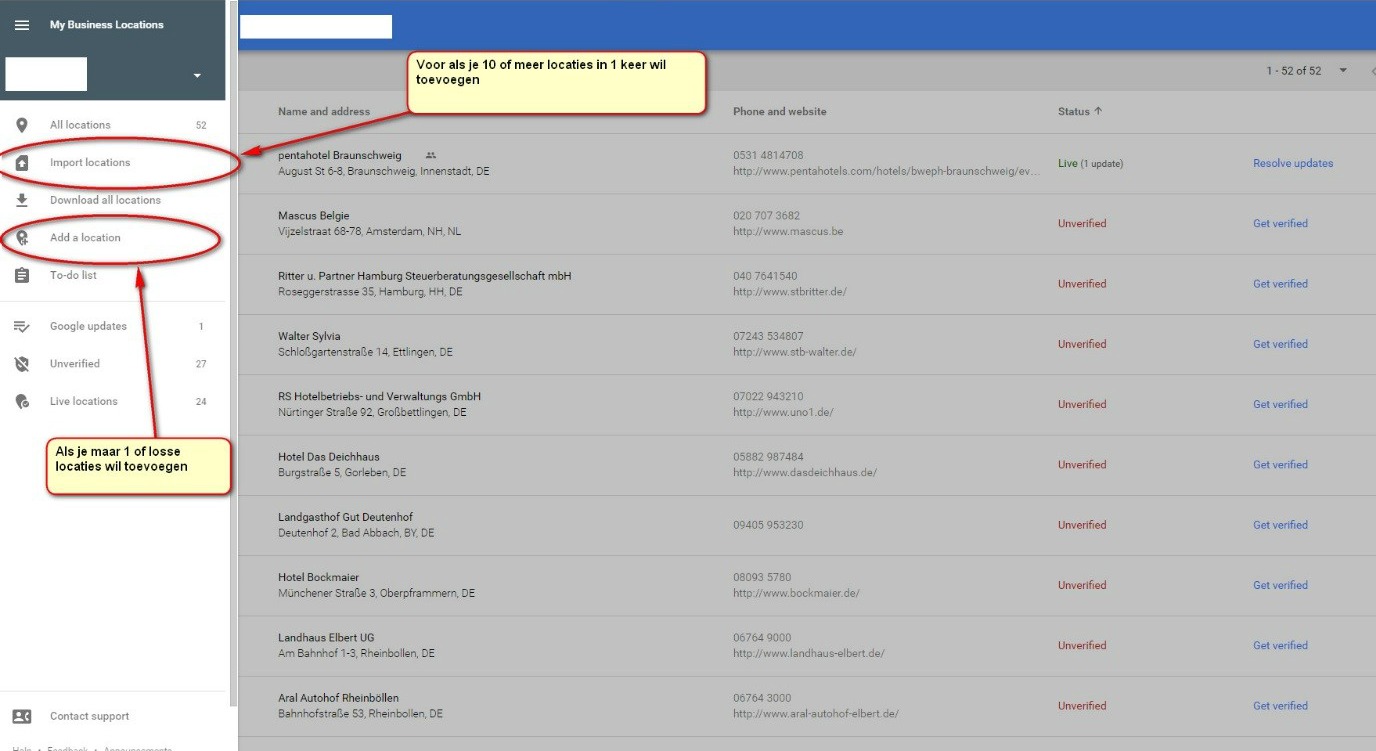
Task: Open Hotel Bockmaier location name
Action: tap(318, 577)
